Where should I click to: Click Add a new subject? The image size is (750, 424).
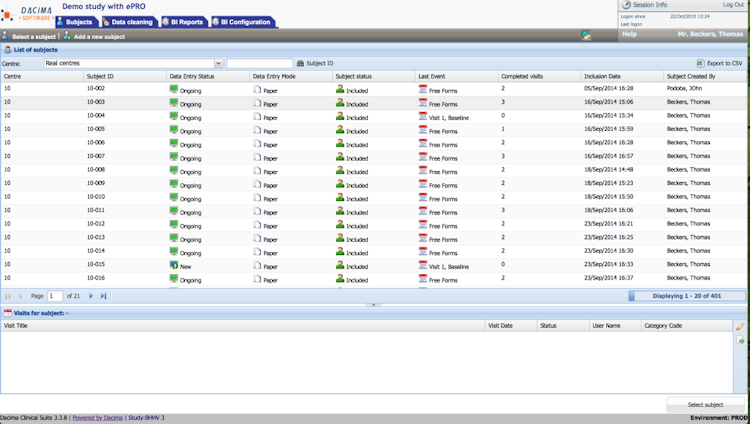pyautogui.click(x=94, y=36)
